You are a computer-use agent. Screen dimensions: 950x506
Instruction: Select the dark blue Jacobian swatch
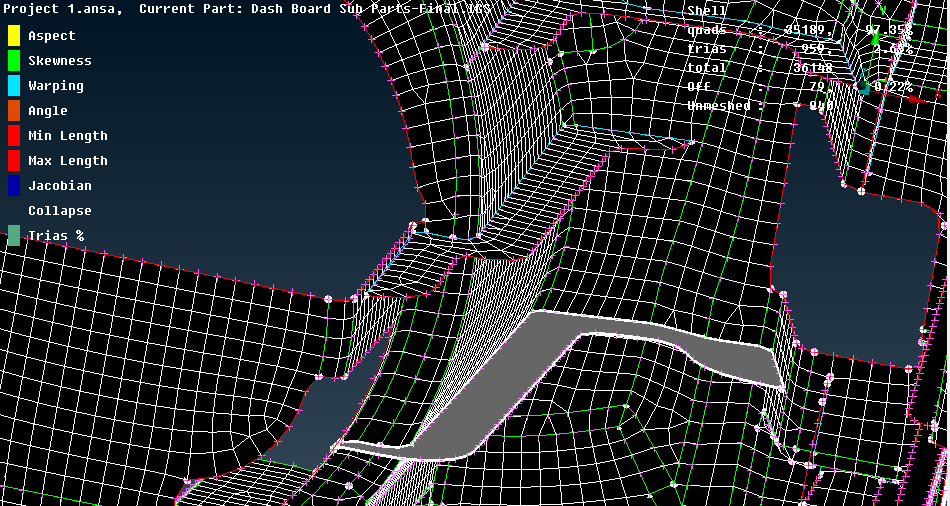click(14, 186)
